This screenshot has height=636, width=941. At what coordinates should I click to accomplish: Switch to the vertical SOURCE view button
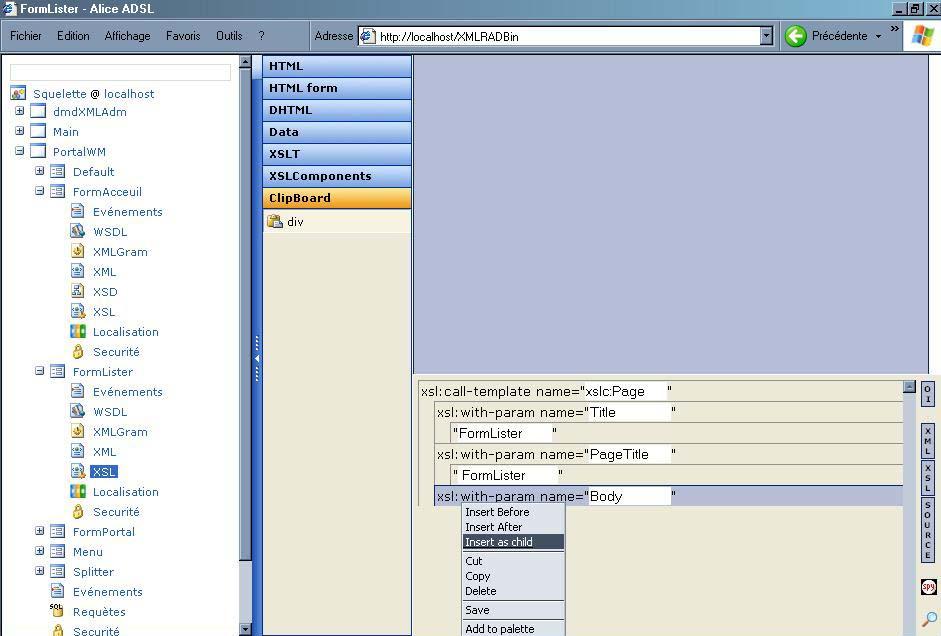[927, 530]
